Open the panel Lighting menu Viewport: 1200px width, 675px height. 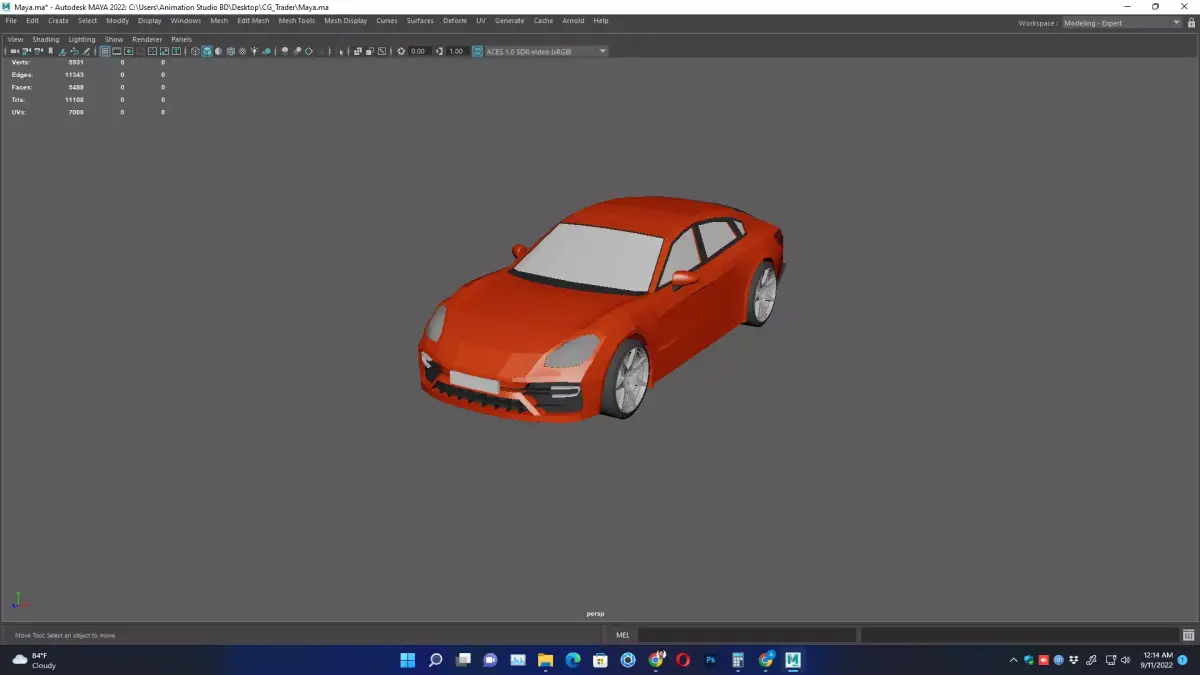pos(82,40)
